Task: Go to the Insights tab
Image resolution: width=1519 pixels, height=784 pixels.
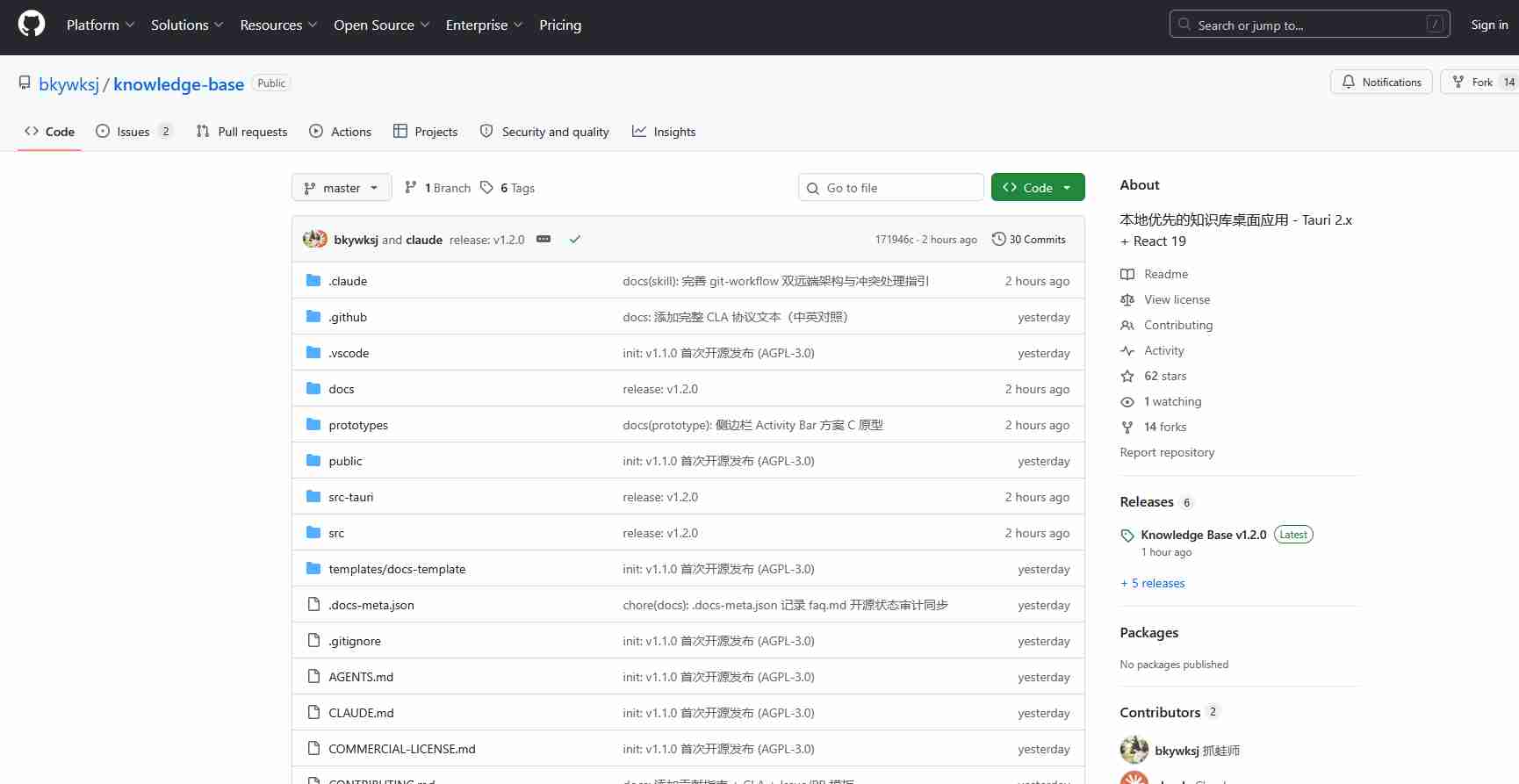Action: click(664, 132)
